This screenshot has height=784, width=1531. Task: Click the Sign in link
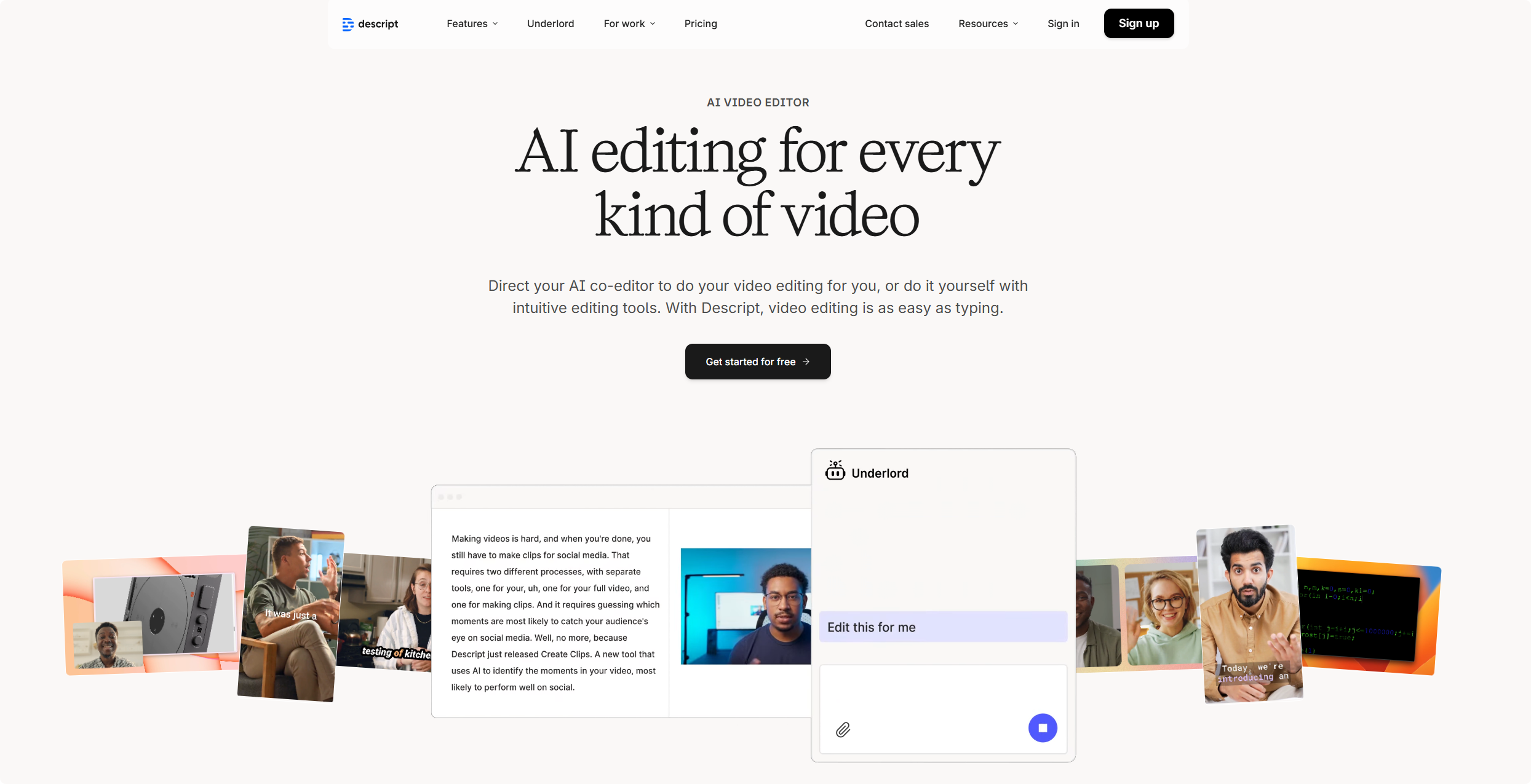tap(1063, 23)
